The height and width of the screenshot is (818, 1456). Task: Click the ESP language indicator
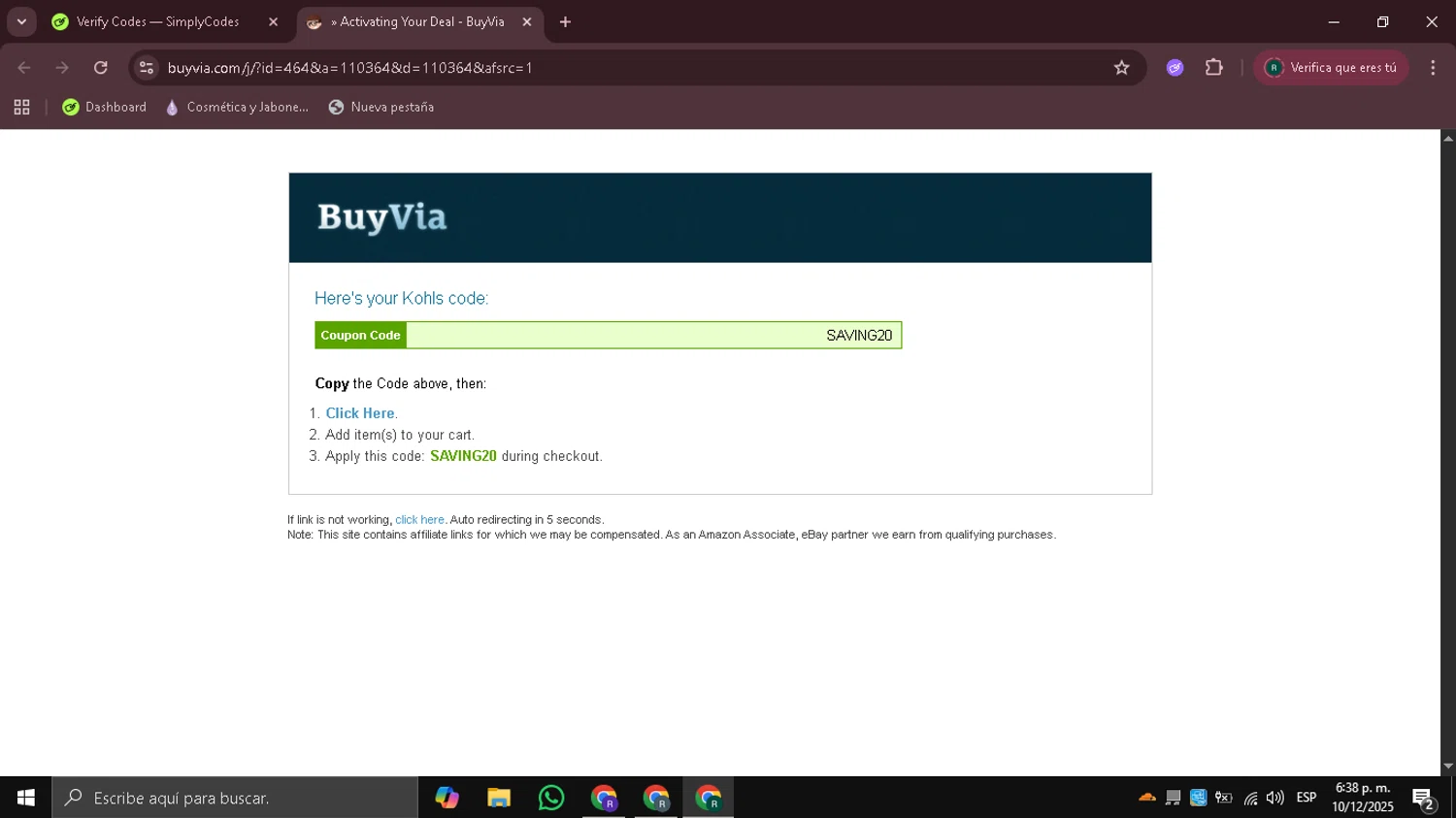pos(1307,798)
